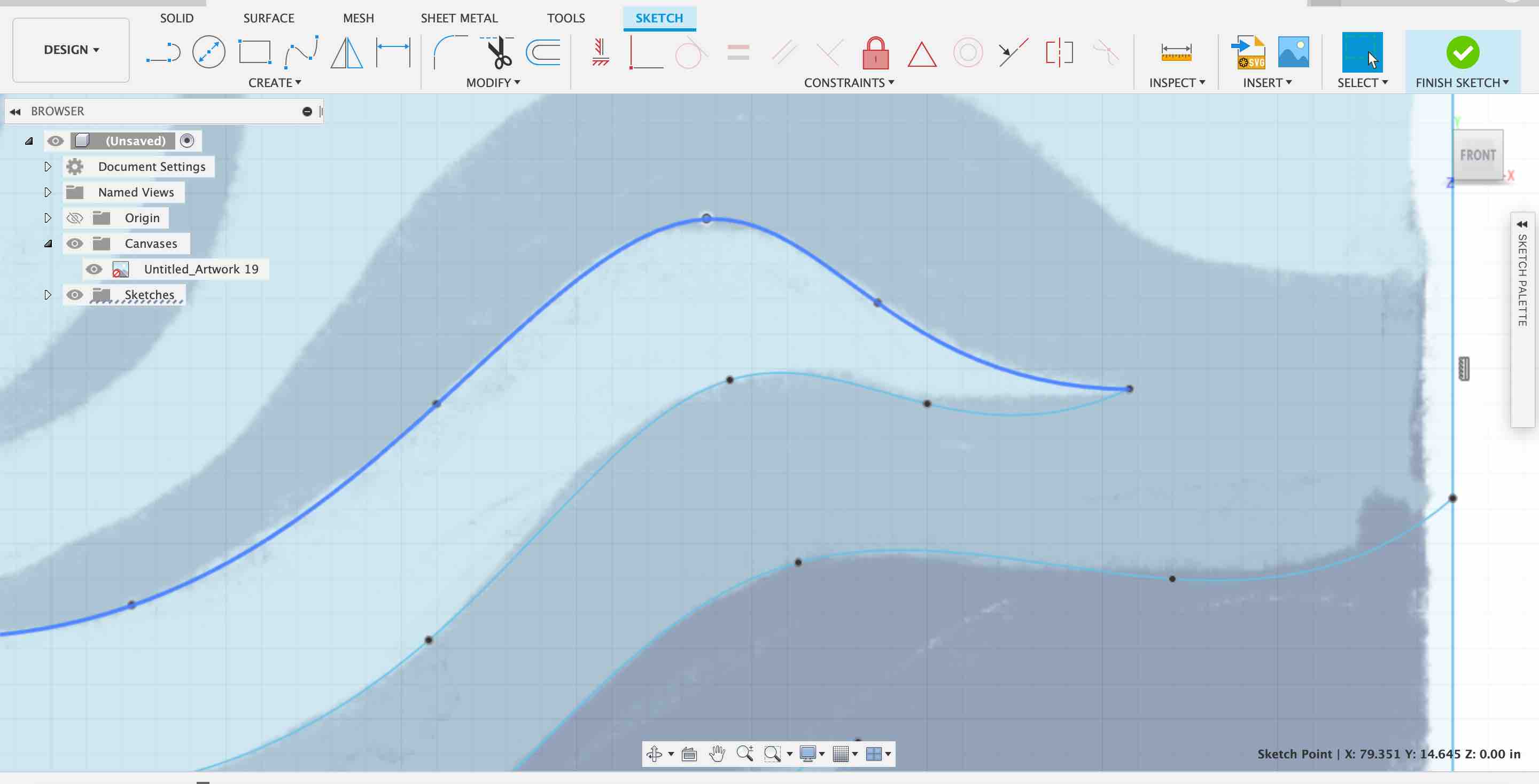Click the Look At icon
This screenshot has width=1539, height=784.
point(689,754)
